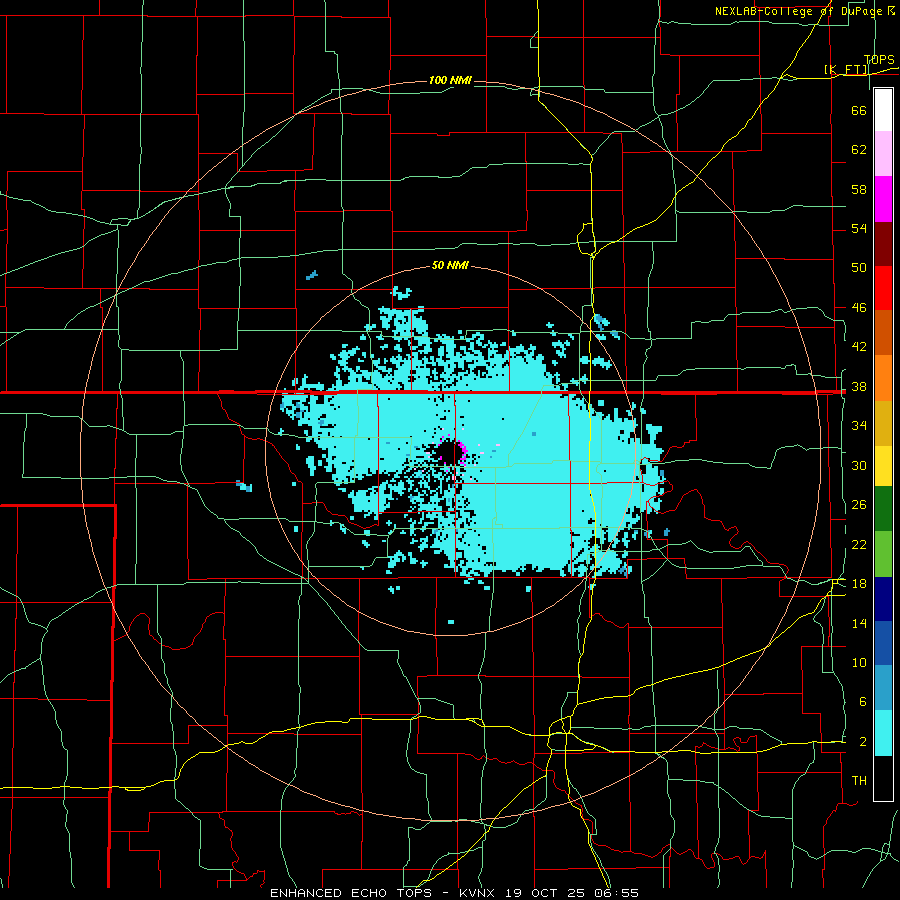The image size is (900, 900).
Task: Click the 06:55 time stamp
Action: point(616,893)
